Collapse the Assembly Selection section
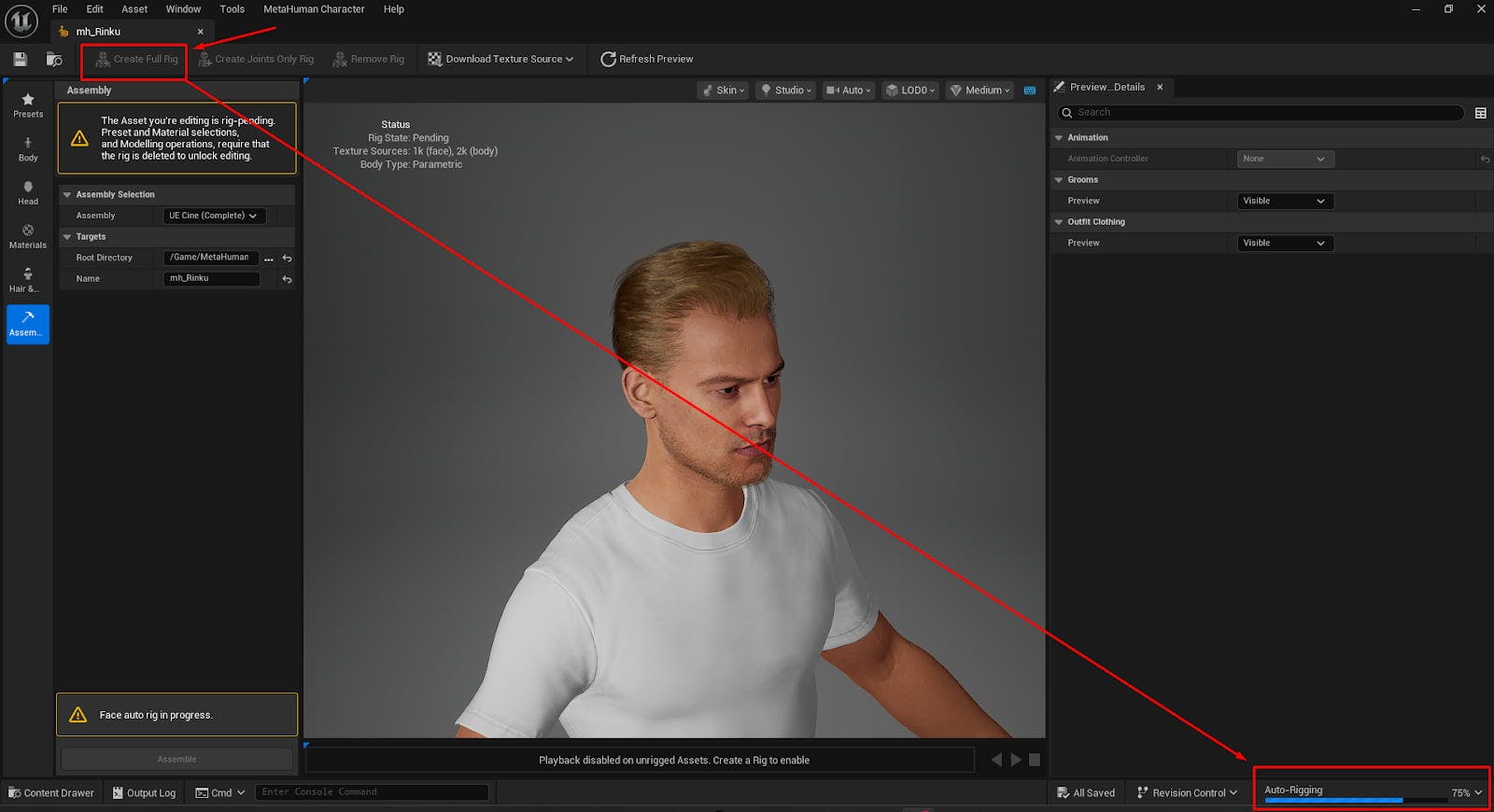This screenshot has height=812, width=1494. coord(67,195)
